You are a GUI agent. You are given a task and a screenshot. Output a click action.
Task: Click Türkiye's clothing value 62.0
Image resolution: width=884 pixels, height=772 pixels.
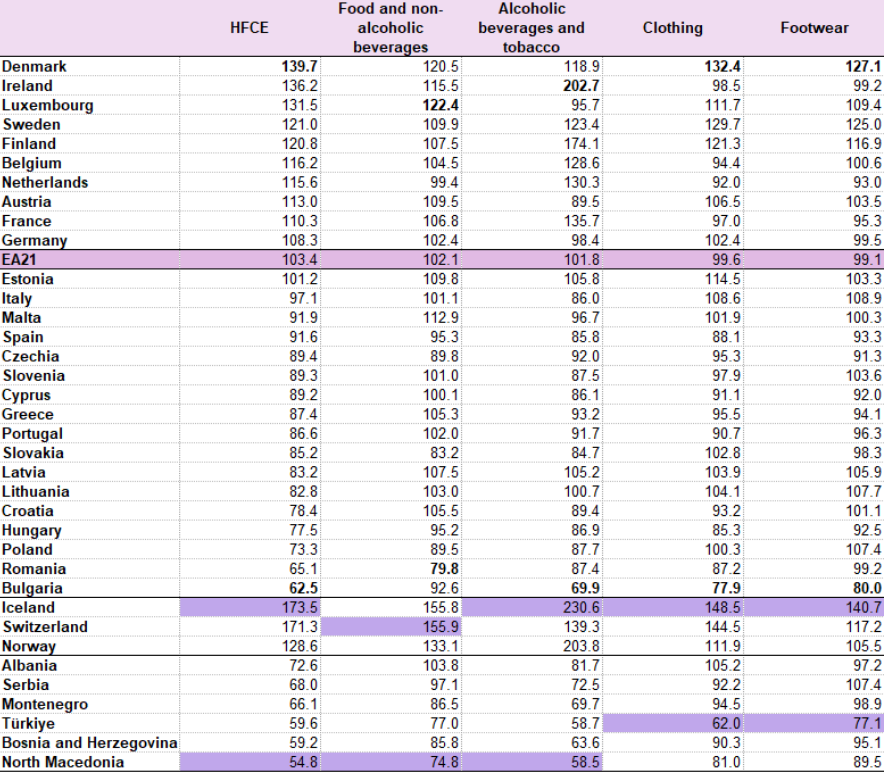tap(726, 724)
